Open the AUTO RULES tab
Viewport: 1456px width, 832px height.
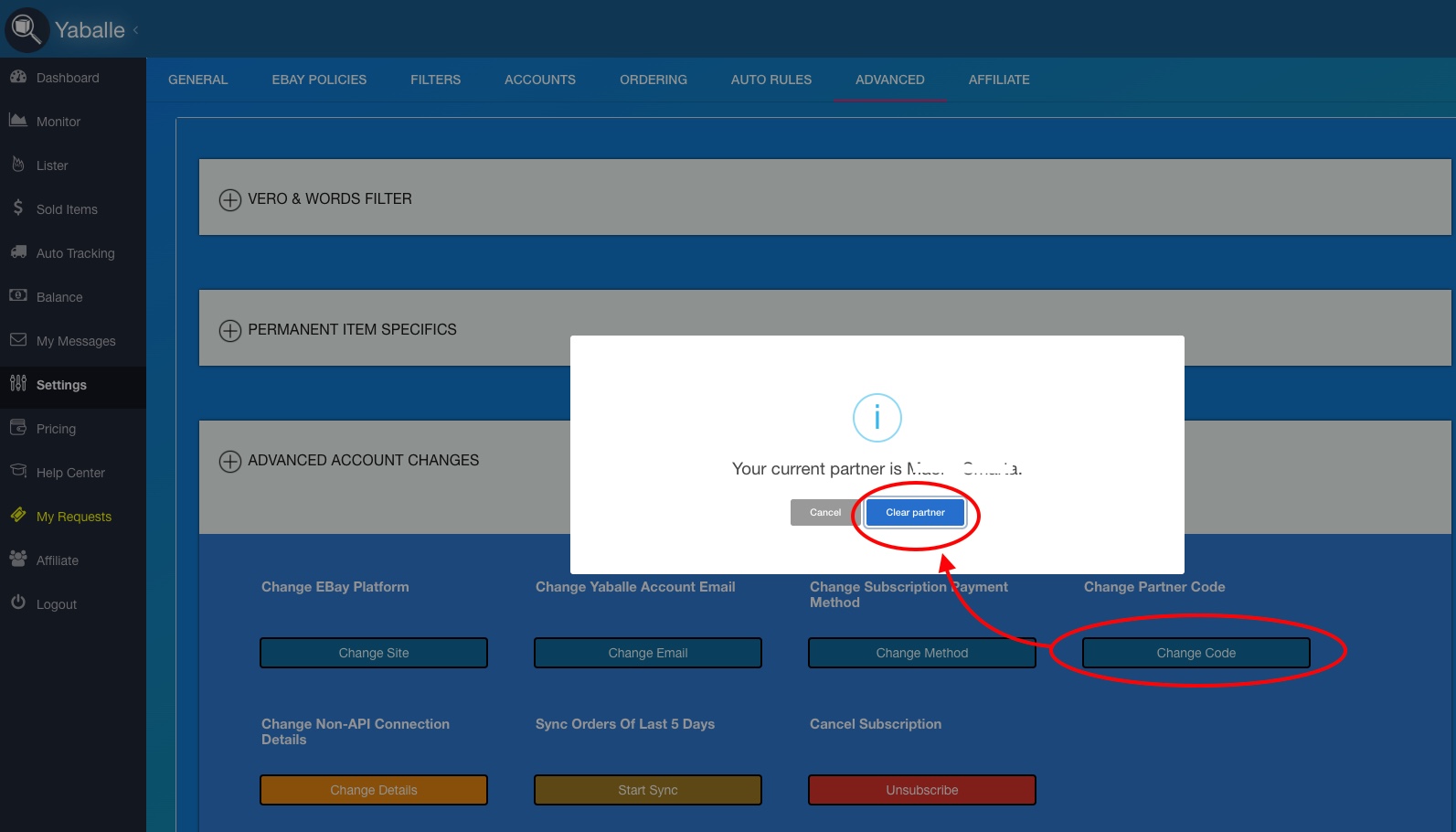[771, 80]
